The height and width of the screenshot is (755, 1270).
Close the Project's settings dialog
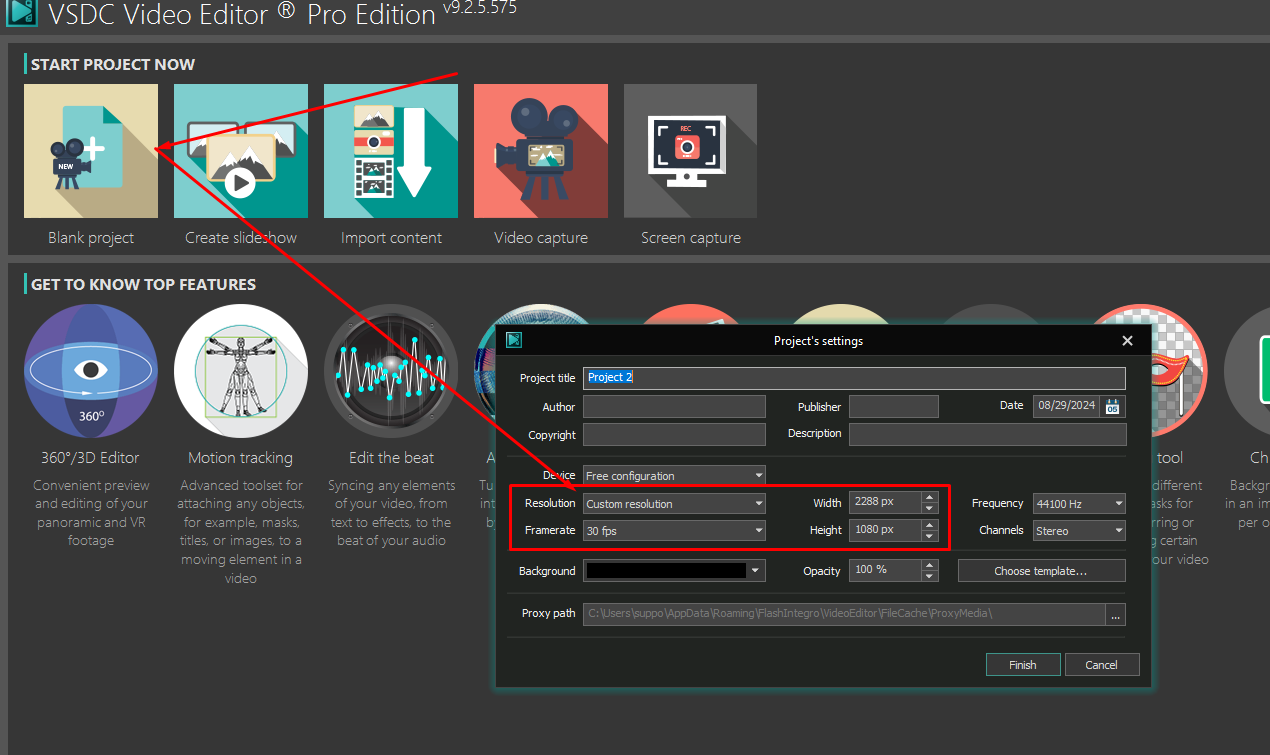point(1127,341)
